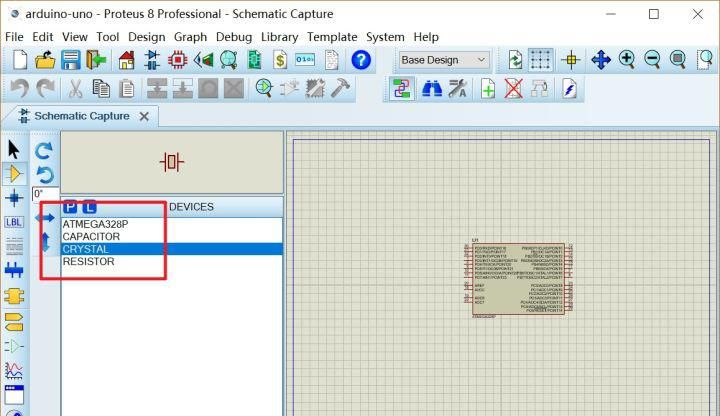The width and height of the screenshot is (720, 416).
Task: Click the Close Project door icon
Action: 96,60
